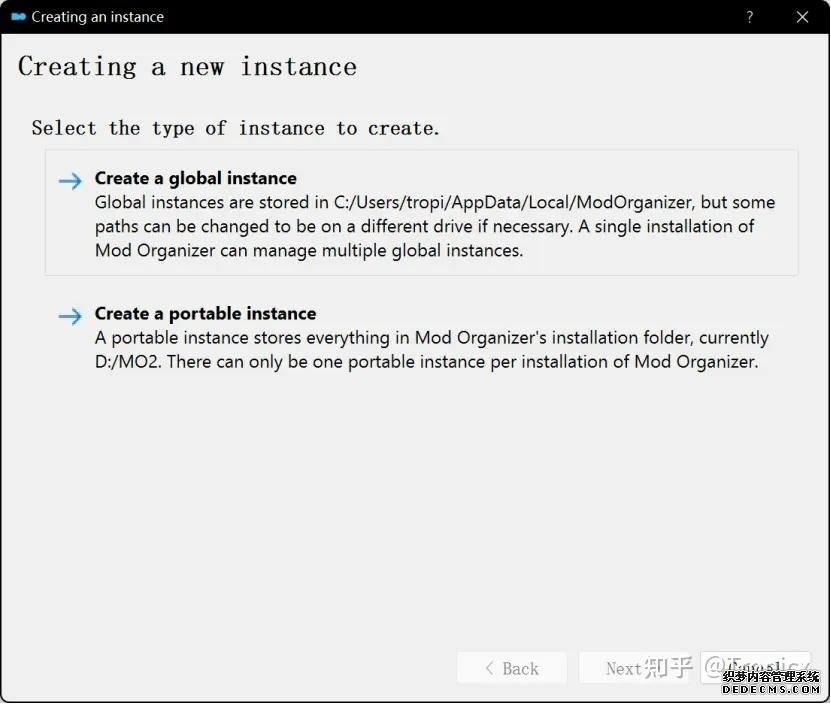Click blue arrow beside Create a global instance
Viewport: 831px width, 704px height.
pyautogui.click(x=70, y=181)
